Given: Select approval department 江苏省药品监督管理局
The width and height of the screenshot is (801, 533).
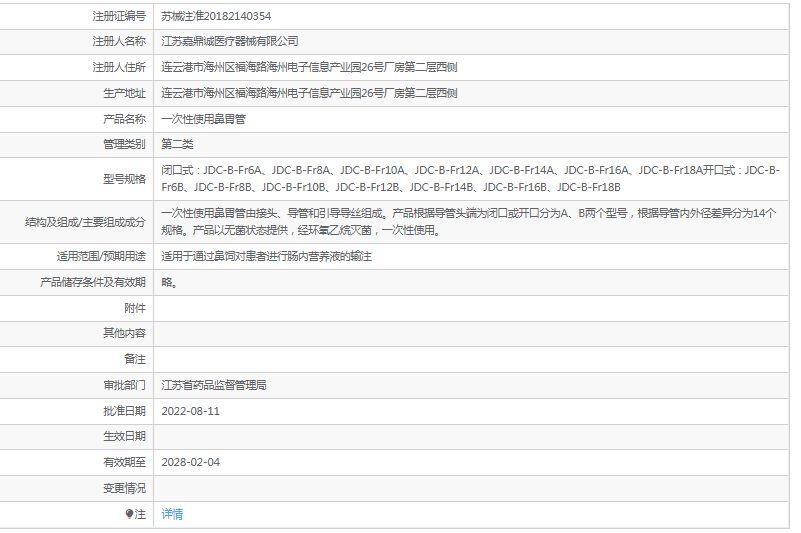Looking at the screenshot, I should (214, 385).
